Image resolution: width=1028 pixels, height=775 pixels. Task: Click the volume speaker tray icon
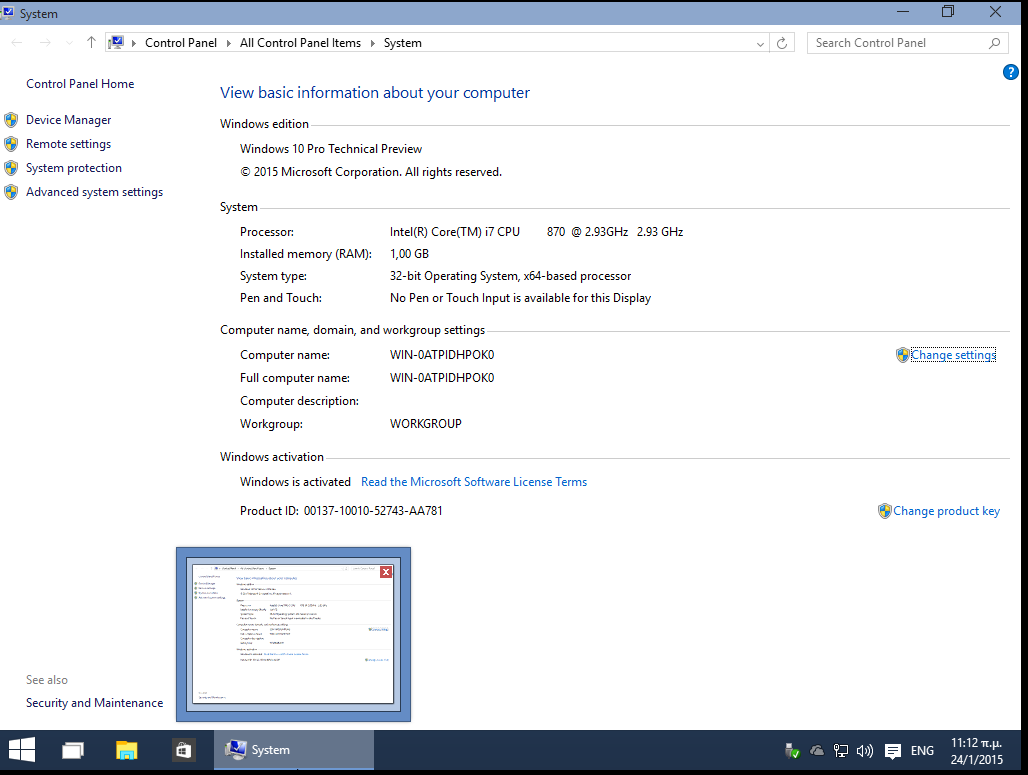click(x=865, y=751)
